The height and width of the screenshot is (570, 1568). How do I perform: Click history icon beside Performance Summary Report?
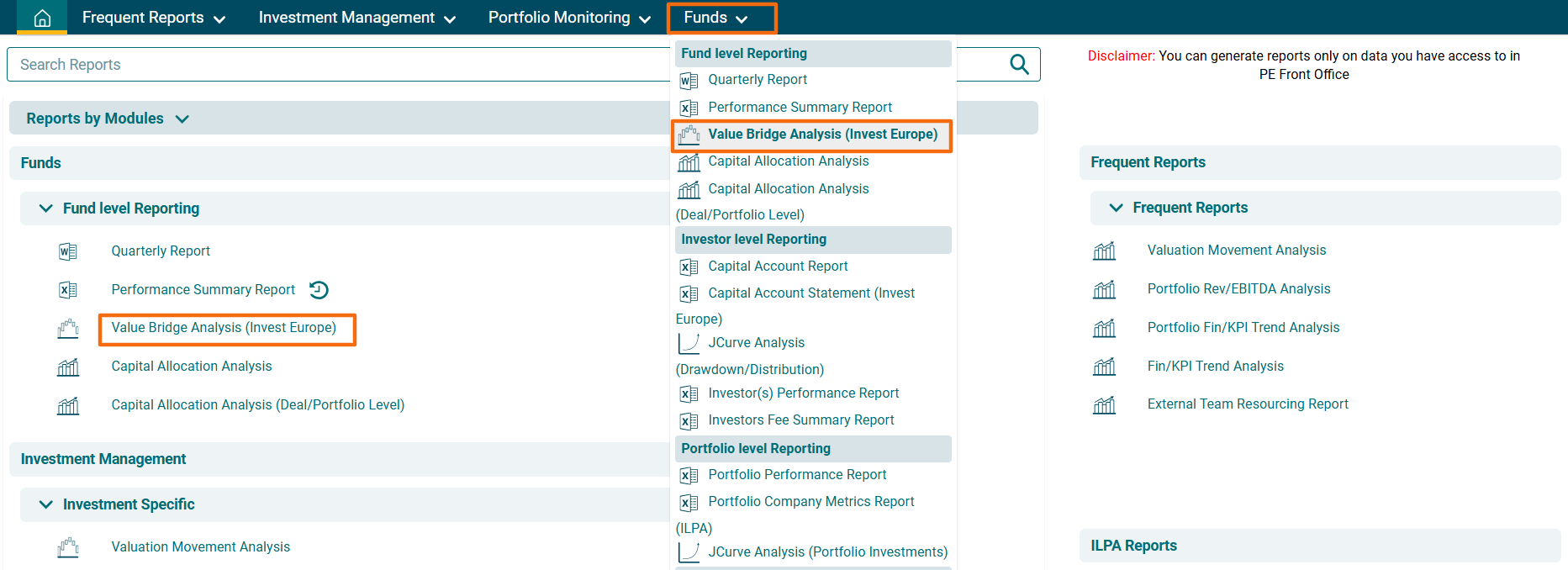(319, 290)
